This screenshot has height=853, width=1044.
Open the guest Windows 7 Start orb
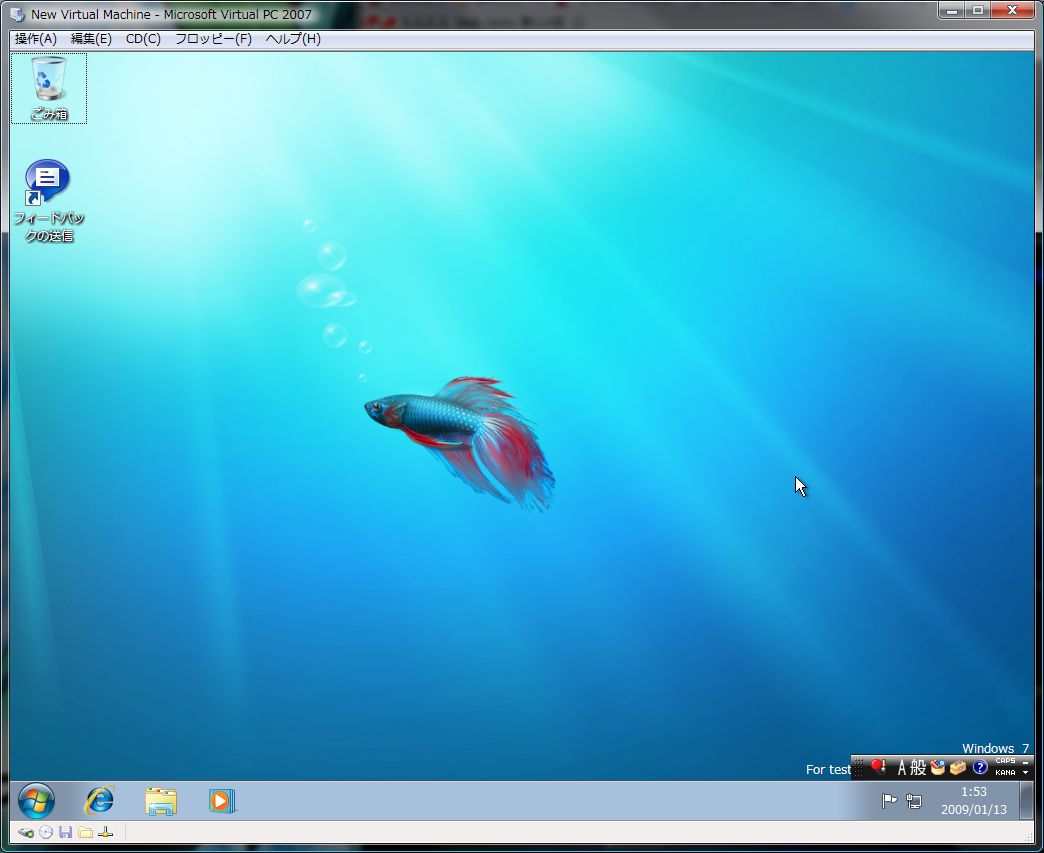37,800
